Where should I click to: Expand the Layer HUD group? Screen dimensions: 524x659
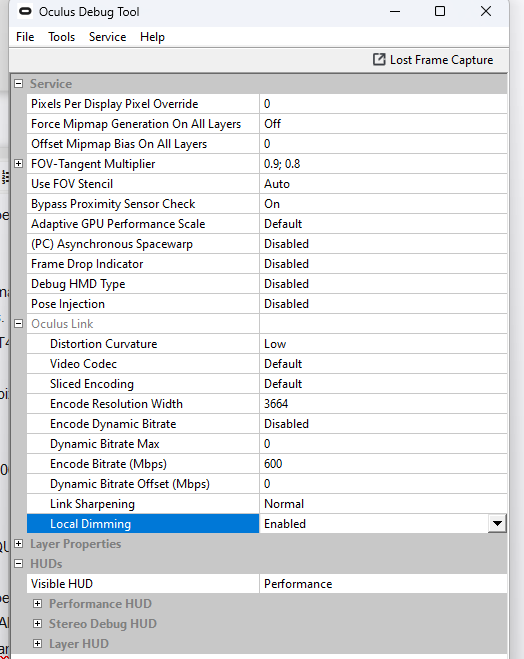[x=37, y=643]
